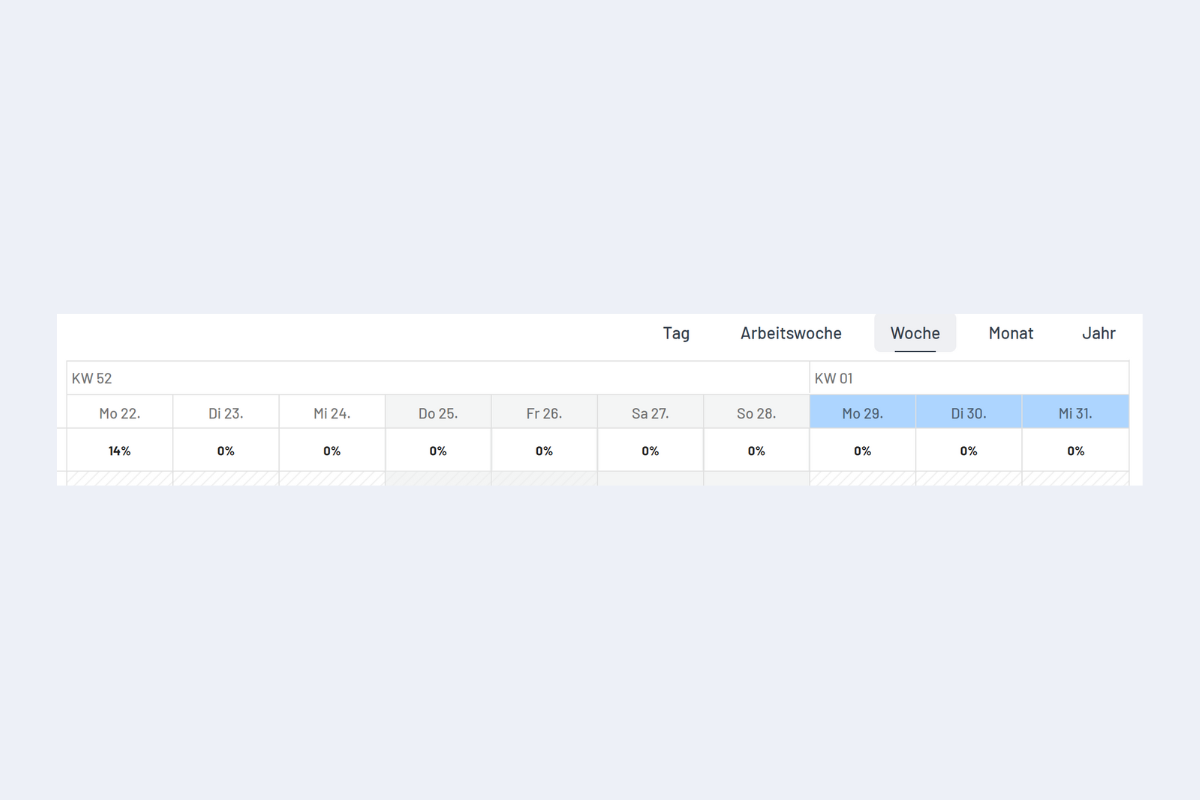1200x800 pixels.
Task: Click the active Woche tab
Action: click(915, 333)
